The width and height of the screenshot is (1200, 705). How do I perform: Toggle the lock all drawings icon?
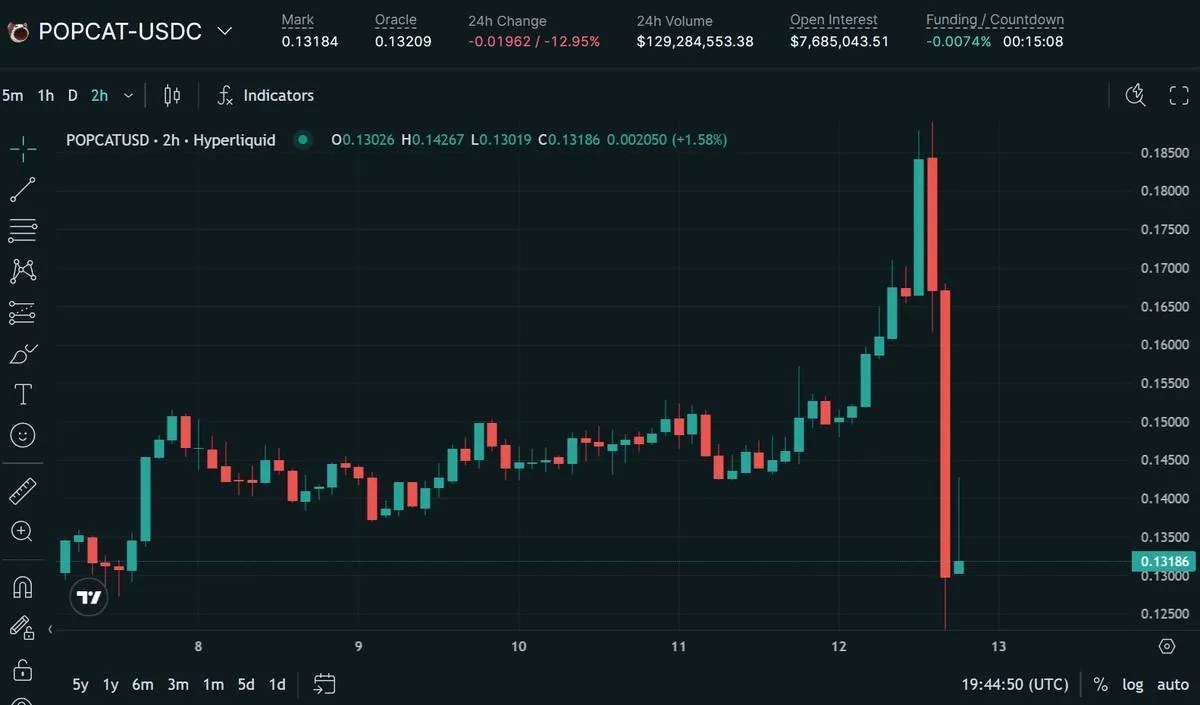coord(23,668)
